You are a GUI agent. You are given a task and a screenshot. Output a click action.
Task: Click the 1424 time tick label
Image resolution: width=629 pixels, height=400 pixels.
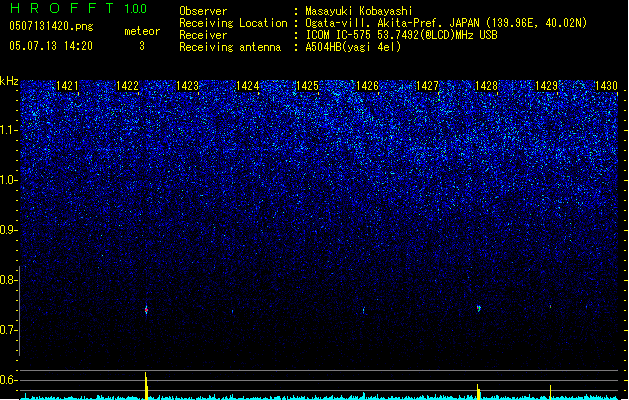248,86
